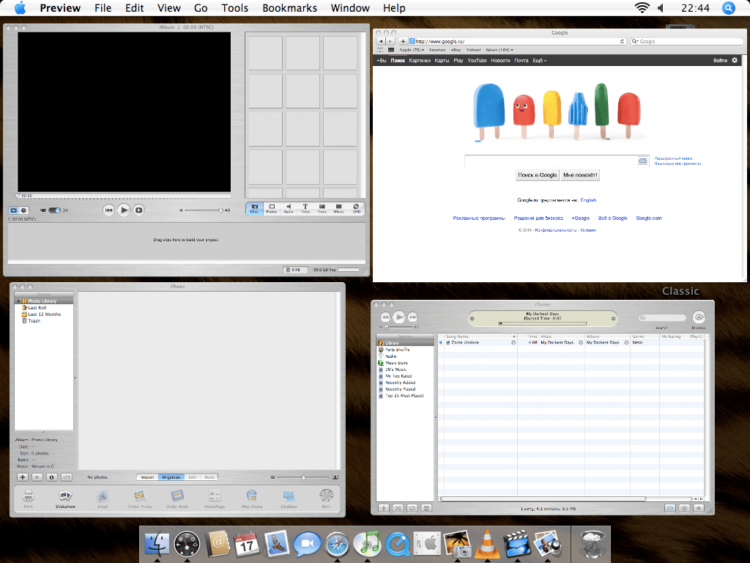Open the Photos pane in iMovie
This screenshot has width=750, height=563.
(x=271, y=209)
